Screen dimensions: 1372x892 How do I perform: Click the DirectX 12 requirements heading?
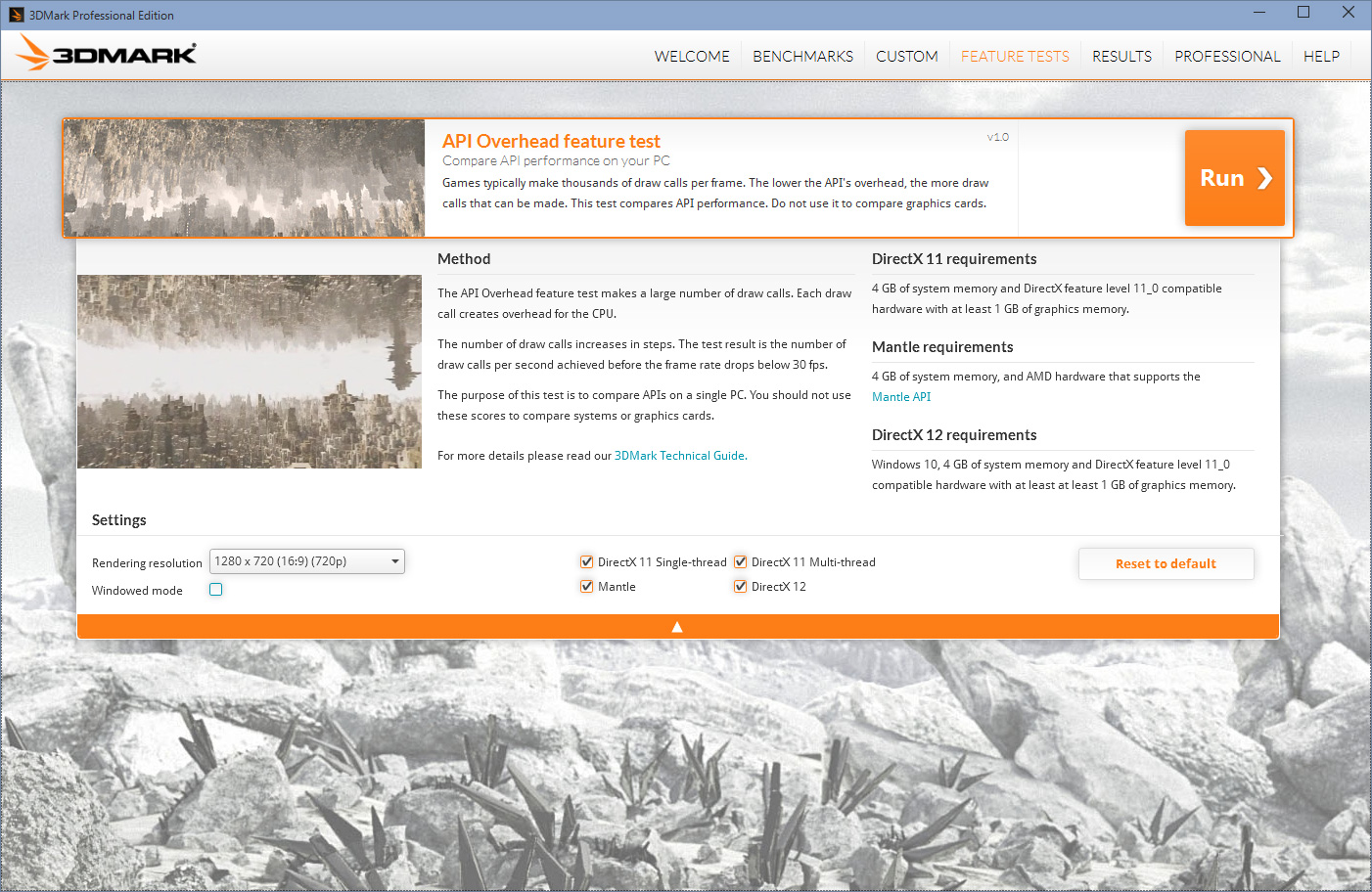click(x=954, y=435)
